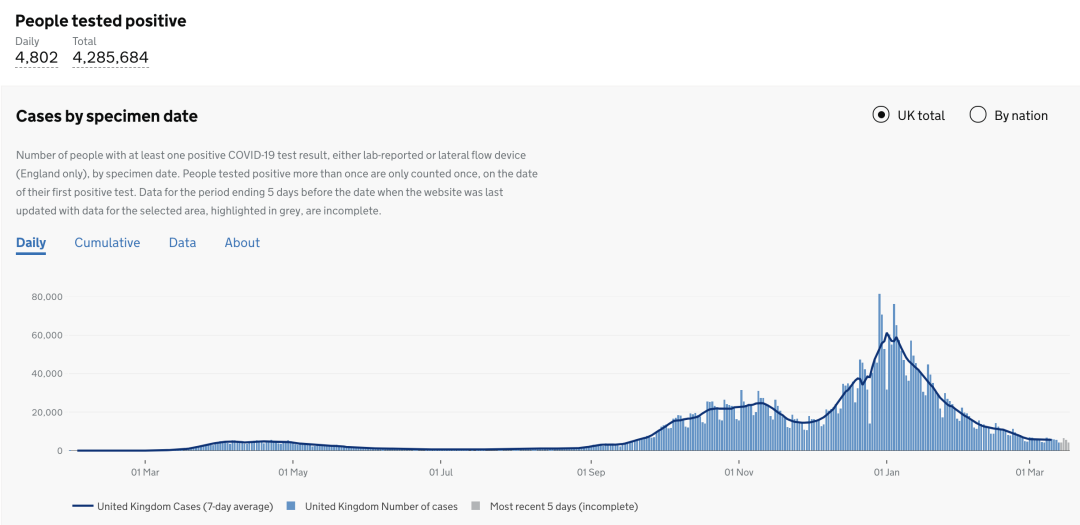Viewport: 1080px width, 525px height.
Task: Open the Data tab
Action: [x=183, y=243]
